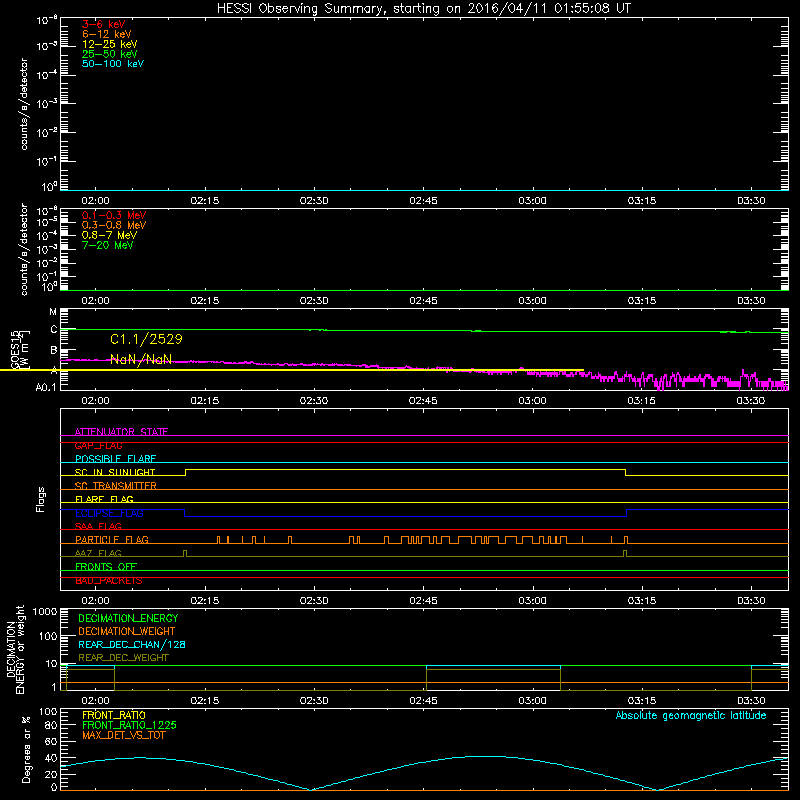Pick the cyan 50-100 keV legend label
800x800 pixels.
pos(113,64)
